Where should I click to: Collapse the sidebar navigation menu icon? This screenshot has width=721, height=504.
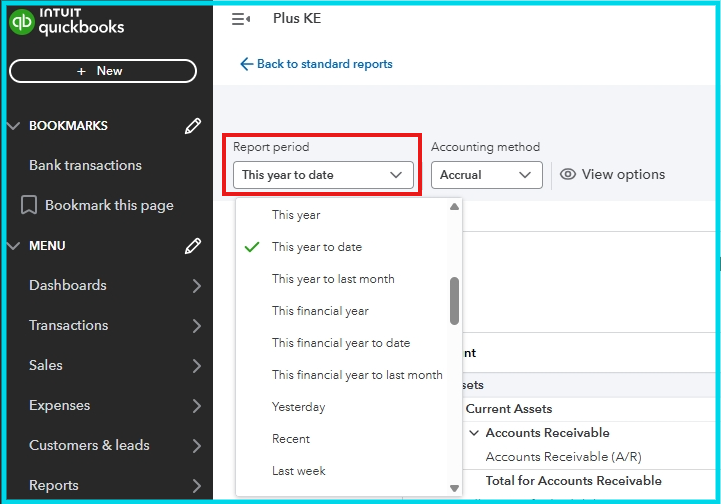(x=240, y=19)
